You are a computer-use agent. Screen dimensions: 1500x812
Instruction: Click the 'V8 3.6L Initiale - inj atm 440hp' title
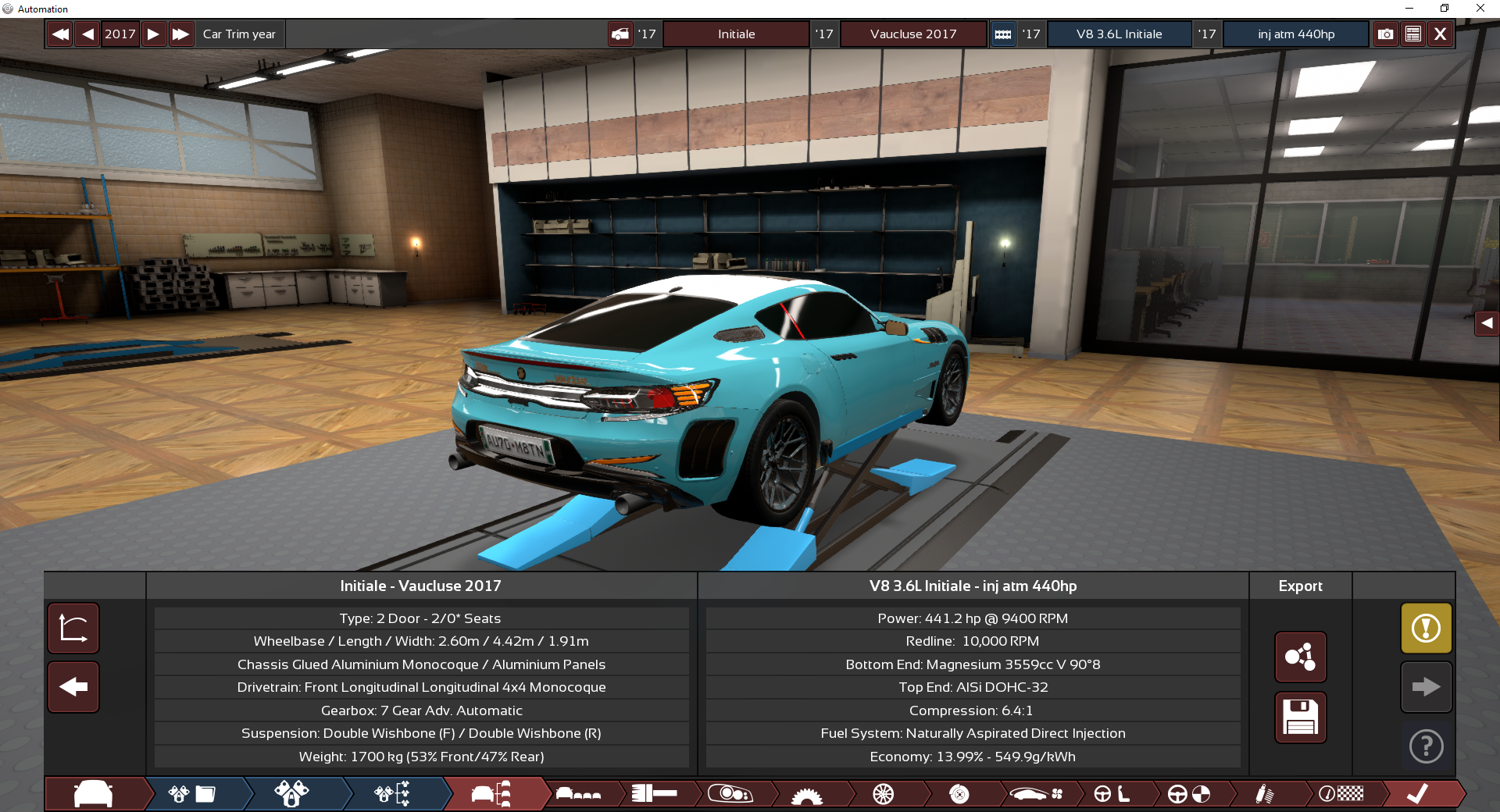tap(973, 586)
